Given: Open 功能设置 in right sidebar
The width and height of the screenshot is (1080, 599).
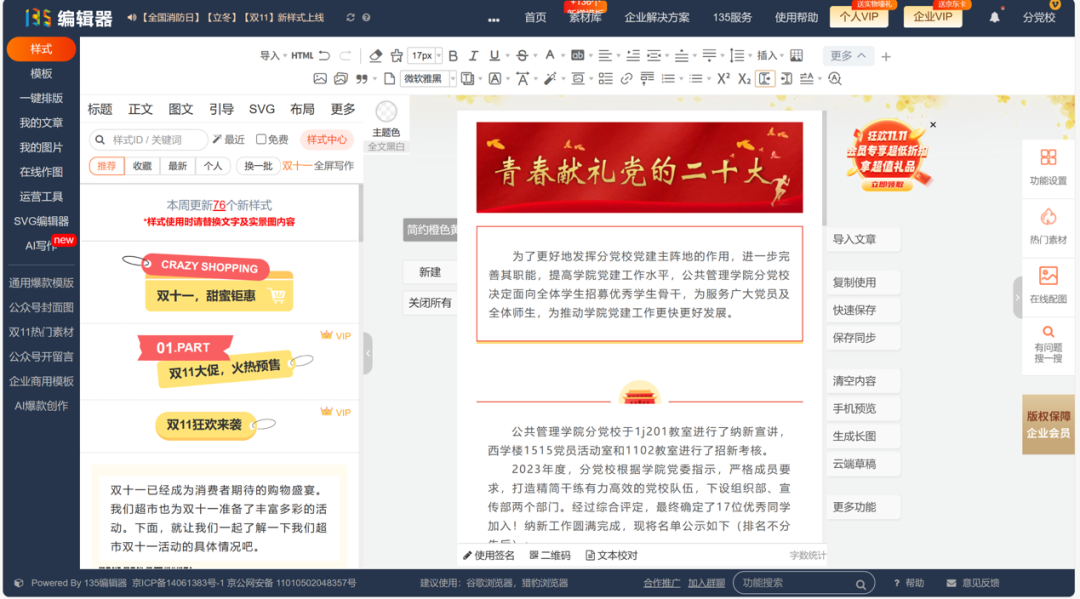Looking at the screenshot, I should (1048, 168).
